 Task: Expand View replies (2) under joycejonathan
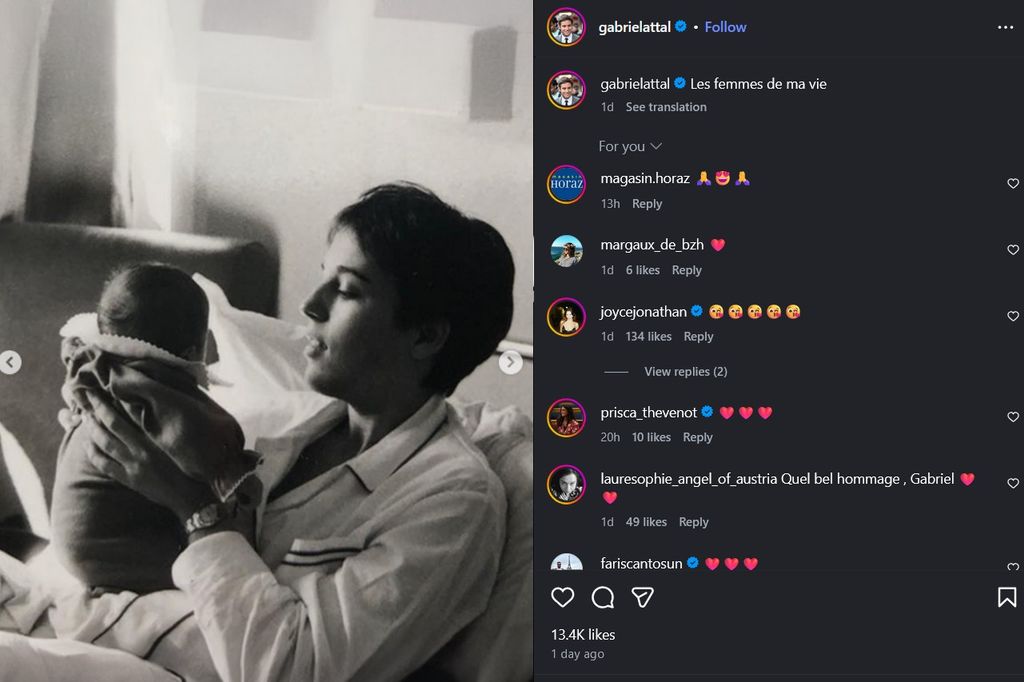(x=685, y=371)
